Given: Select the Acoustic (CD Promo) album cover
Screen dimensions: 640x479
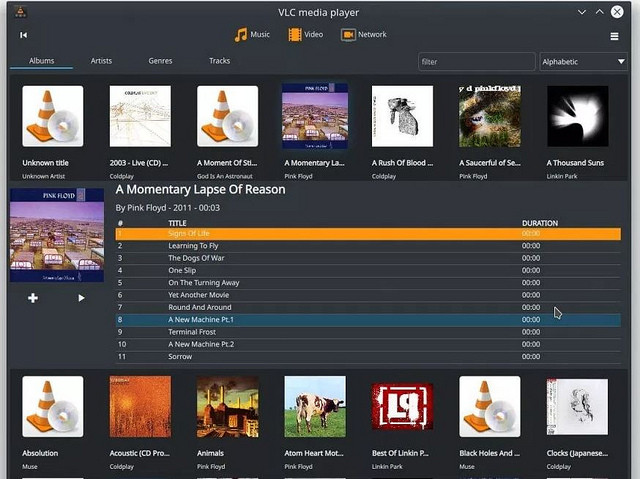Looking at the screenshot, I should [140, 406].
